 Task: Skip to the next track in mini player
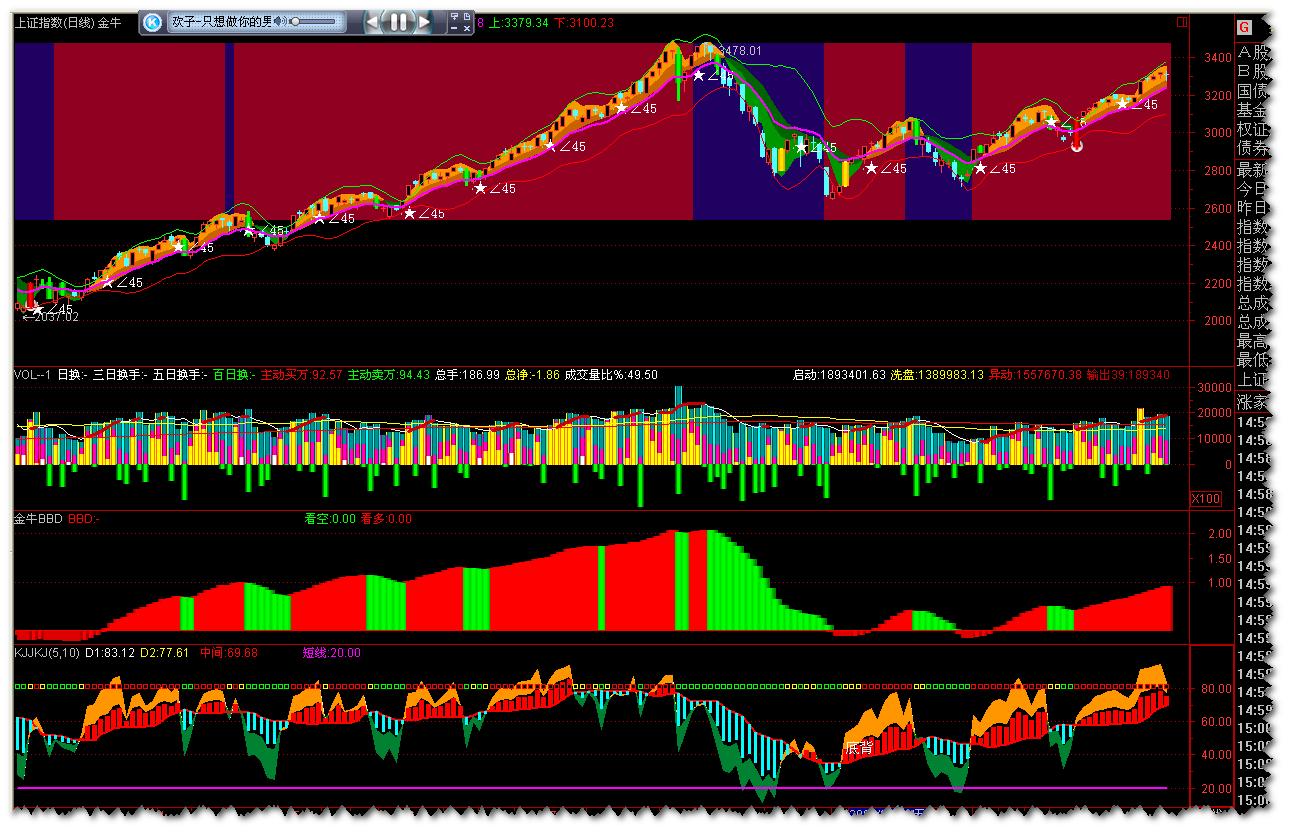tap(423, 22)
